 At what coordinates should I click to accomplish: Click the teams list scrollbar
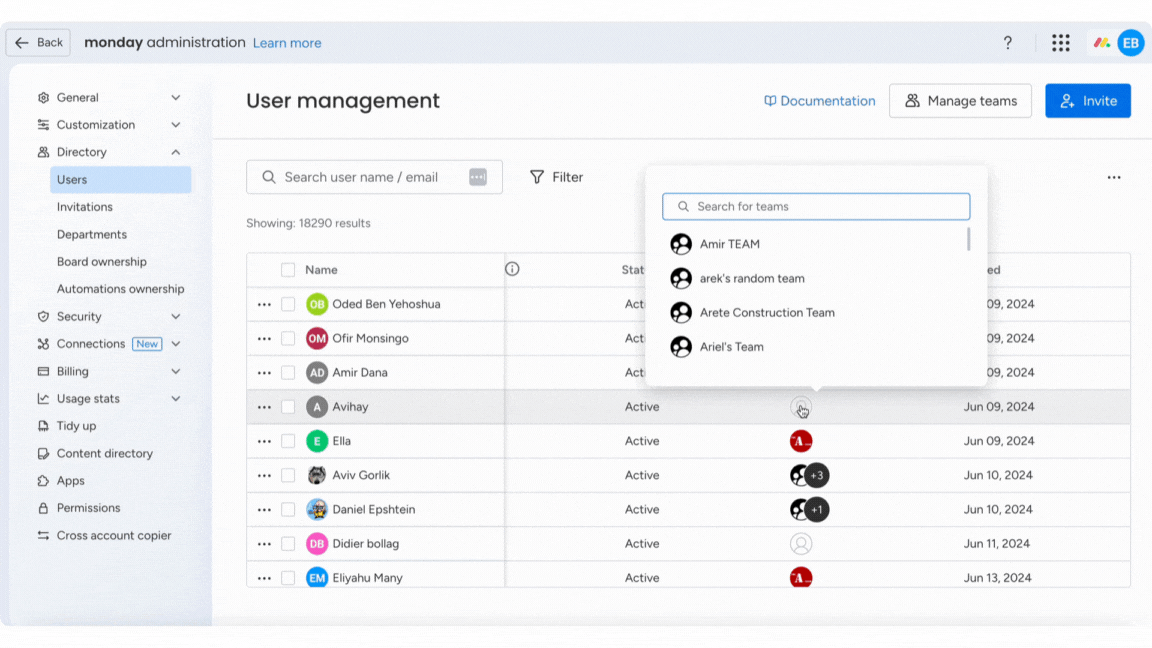[968, 239]
